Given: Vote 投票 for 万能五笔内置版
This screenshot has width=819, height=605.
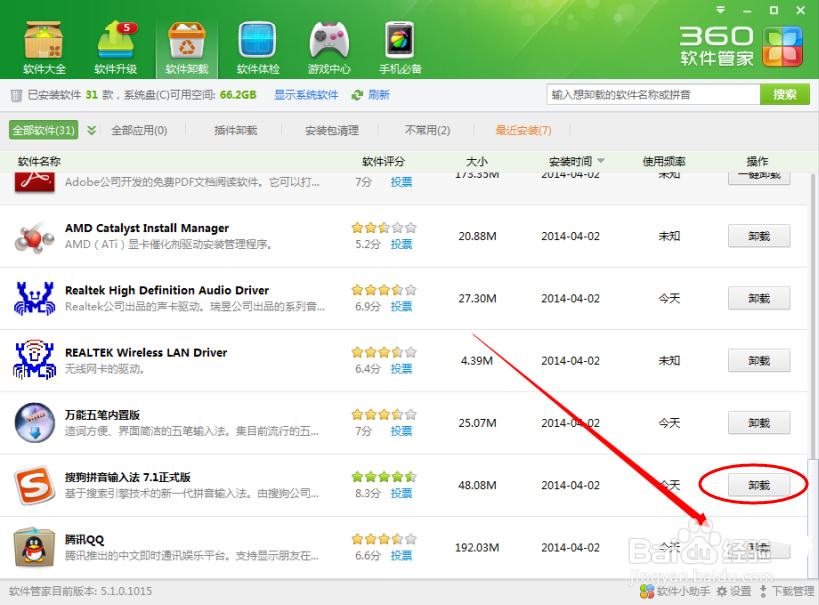Looking at the screenshot, I should tap(401, 431).
